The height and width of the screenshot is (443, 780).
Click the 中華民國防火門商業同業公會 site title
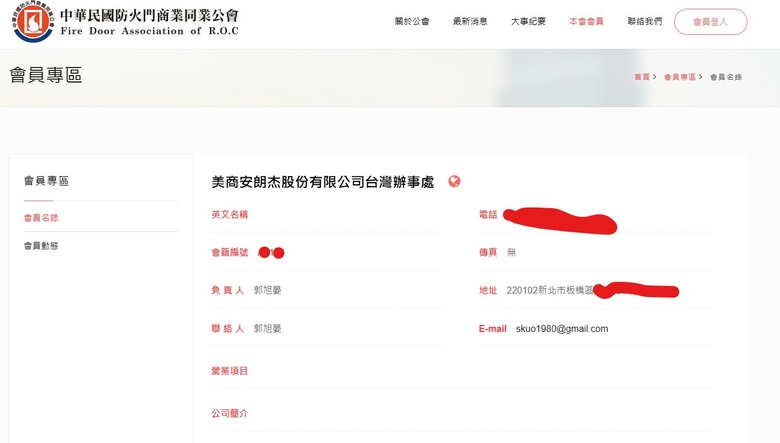(x=149, y=16)
